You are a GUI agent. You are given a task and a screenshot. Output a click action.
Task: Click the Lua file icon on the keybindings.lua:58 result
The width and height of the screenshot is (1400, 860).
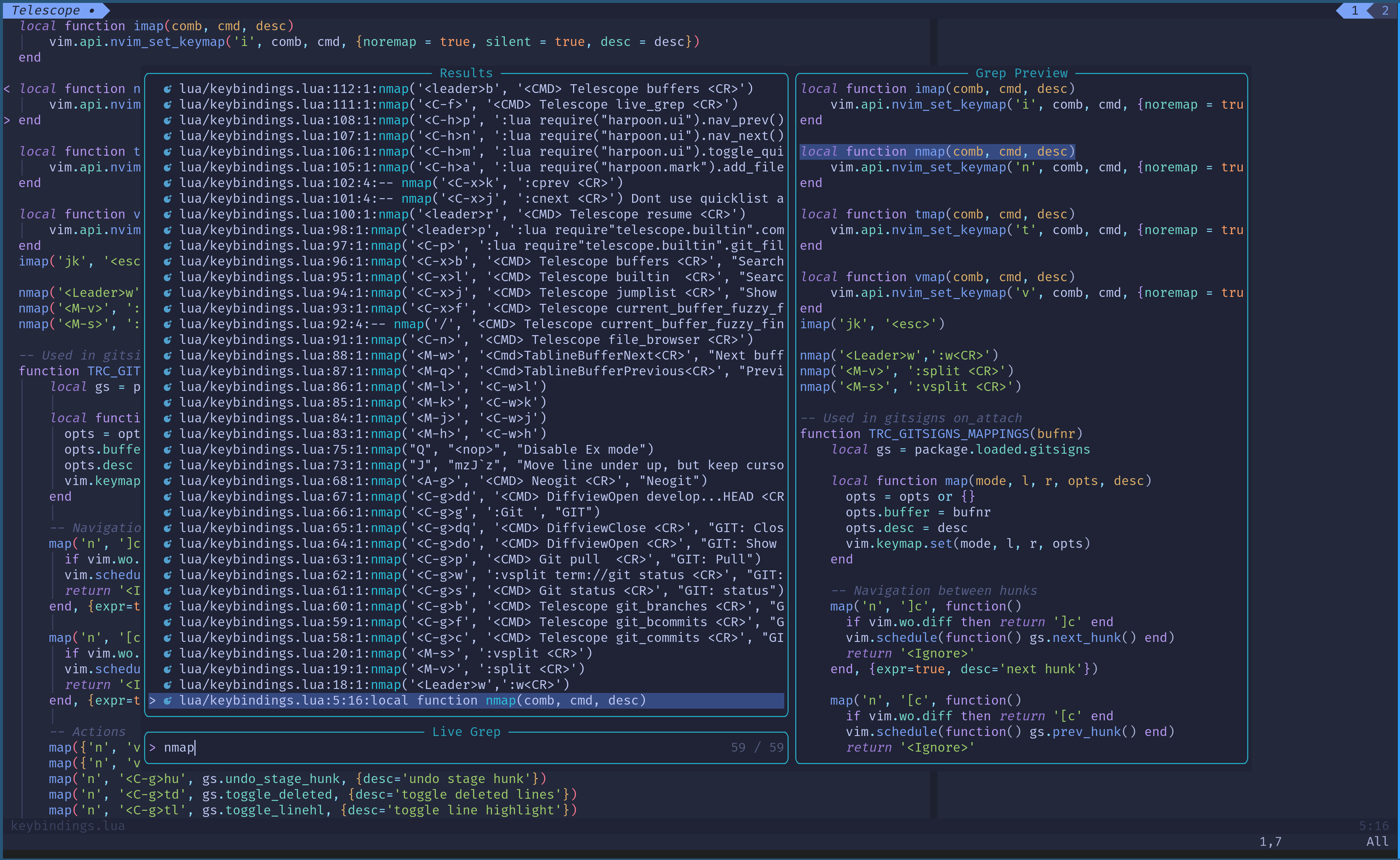(x=168, y=638)
